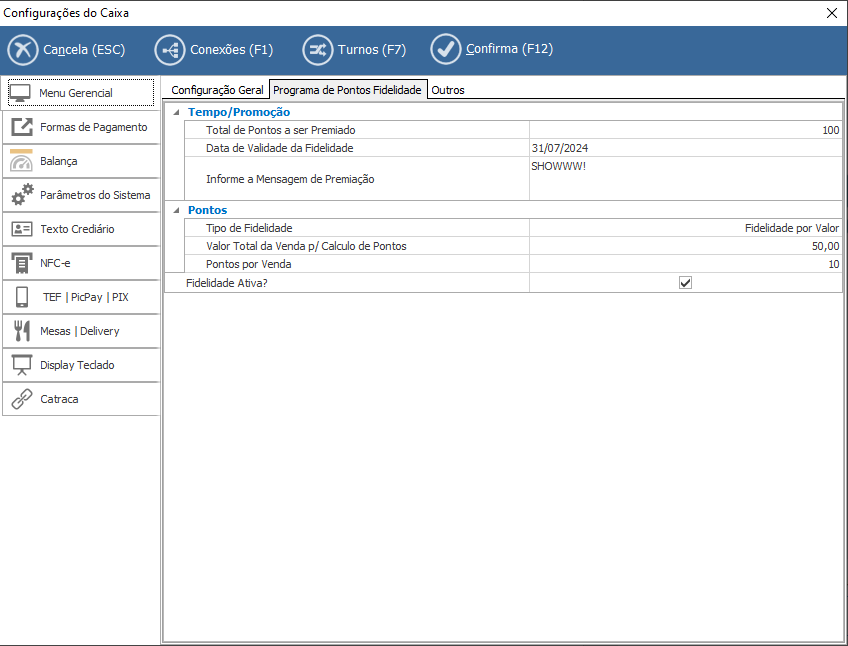
Task: Open Parâmetros do Sistema gears icon
Action: [x=22, y=195]
